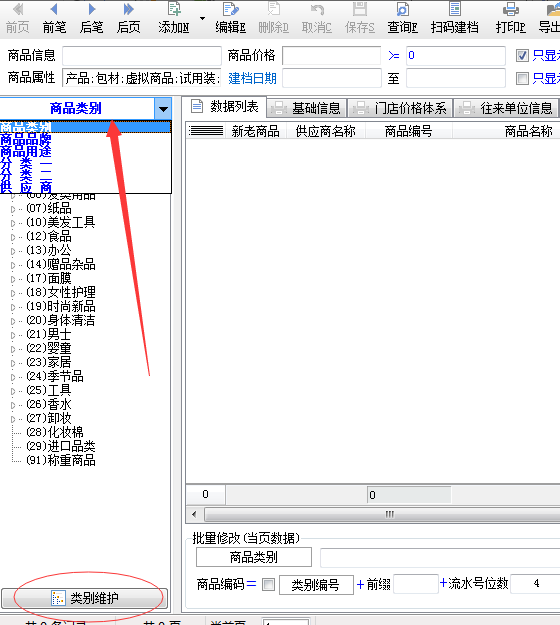Expand the (10)美发工具 category node
Viewport: 560px width, 625px height.
tap(13, 223)
